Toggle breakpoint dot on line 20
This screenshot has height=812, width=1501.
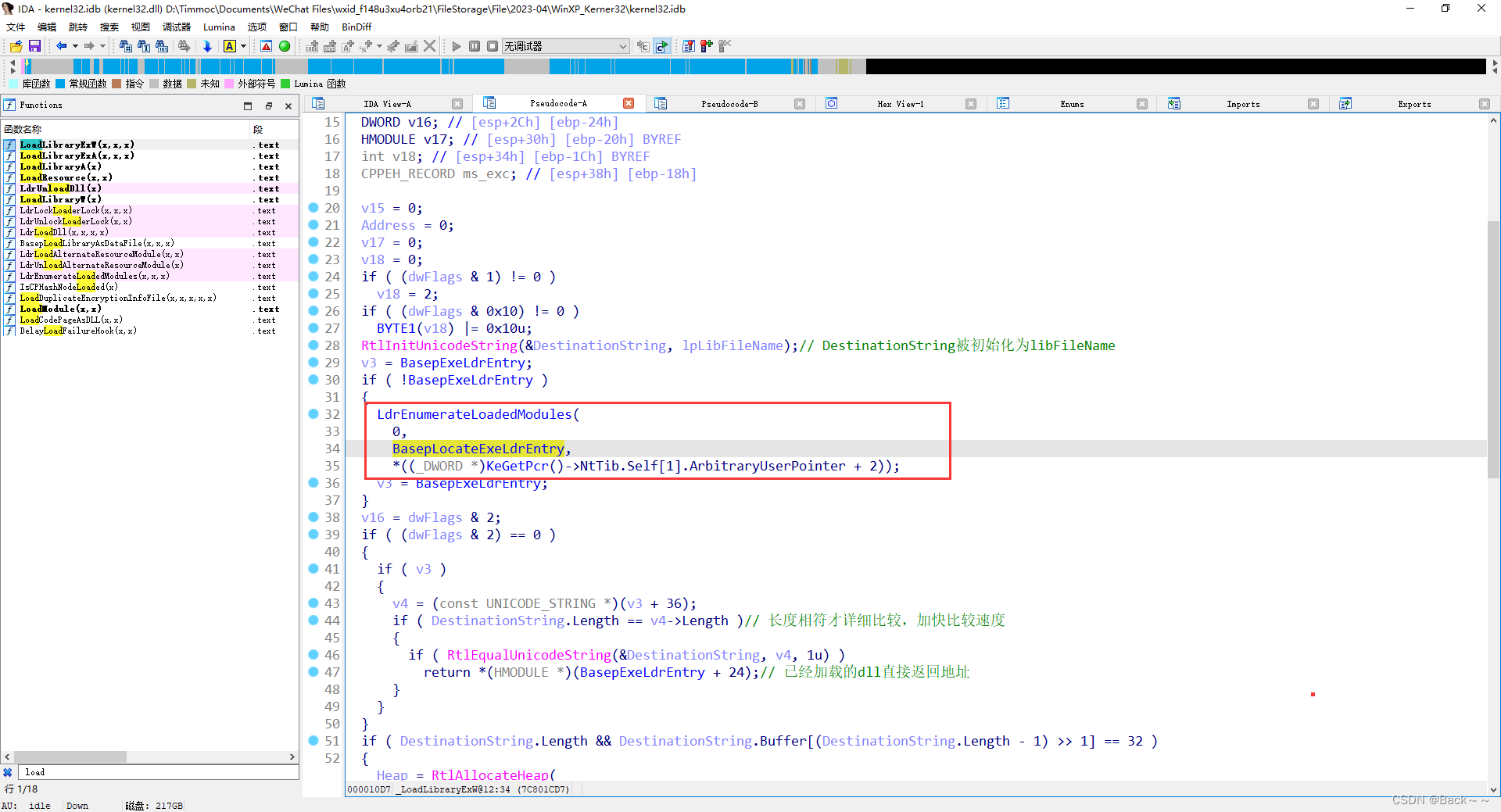click(x=313, y=208)
